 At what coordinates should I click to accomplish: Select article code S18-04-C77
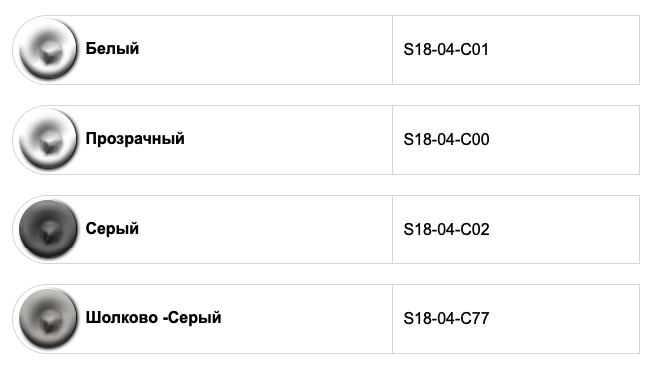tap(446, 319)
